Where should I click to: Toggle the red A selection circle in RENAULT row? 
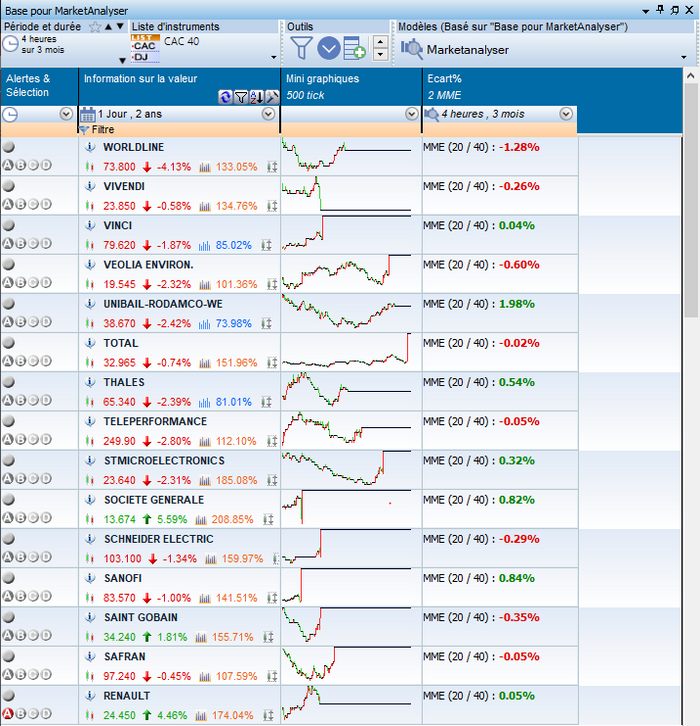[x=8, y=713]
